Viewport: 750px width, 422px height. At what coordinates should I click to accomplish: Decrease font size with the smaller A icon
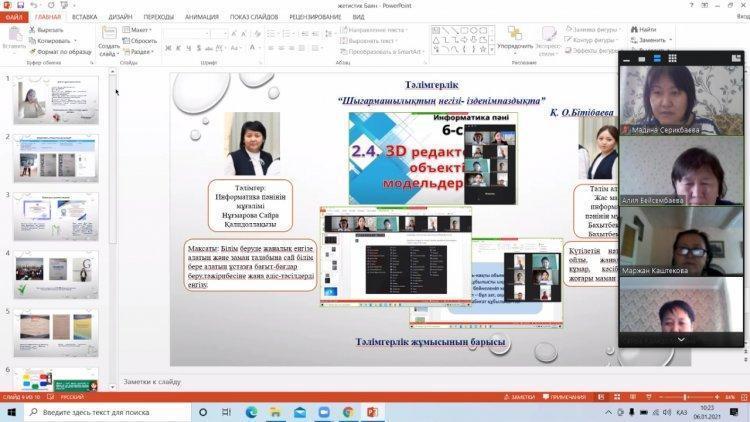point(244,34)
